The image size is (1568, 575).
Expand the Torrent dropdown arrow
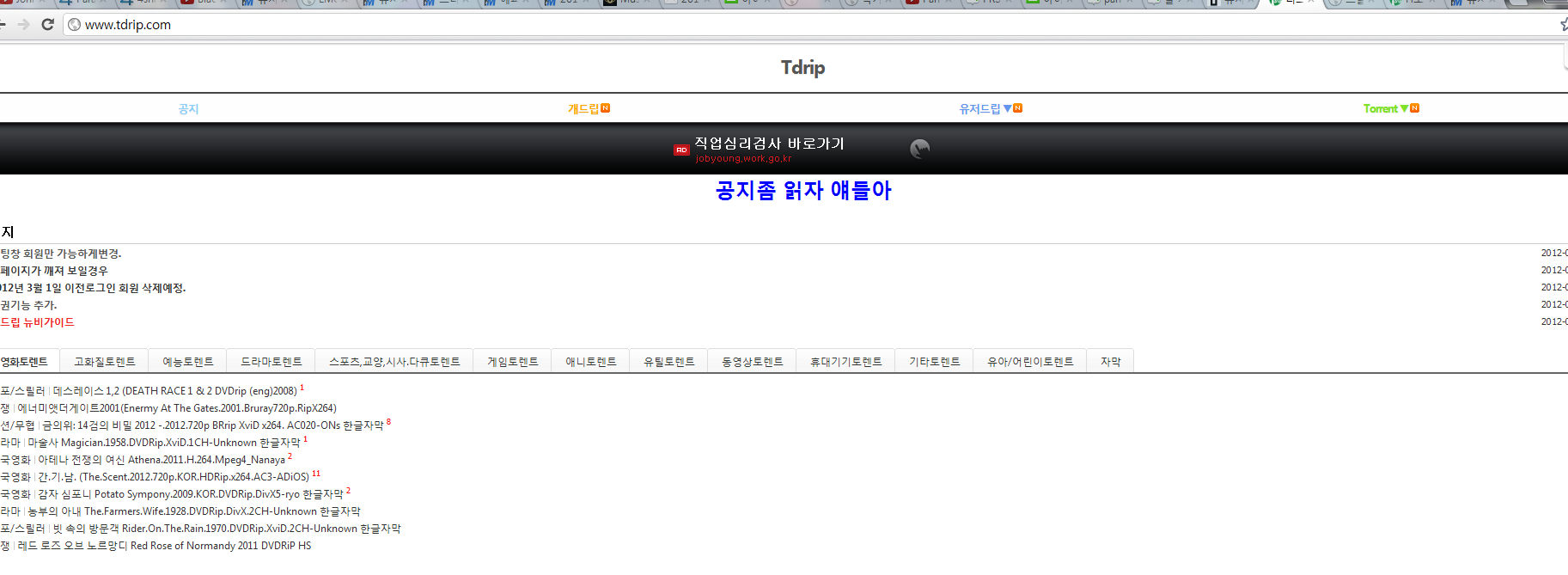[x=1405, y=109]
